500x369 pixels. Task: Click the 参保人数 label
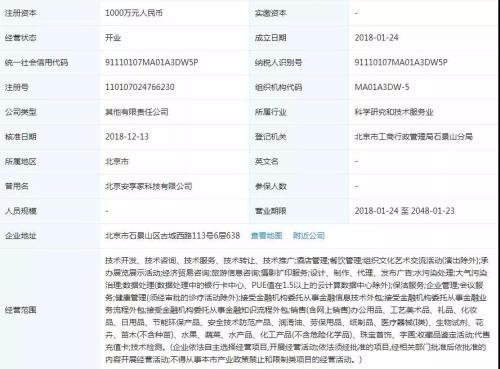(x=270, y=186)
